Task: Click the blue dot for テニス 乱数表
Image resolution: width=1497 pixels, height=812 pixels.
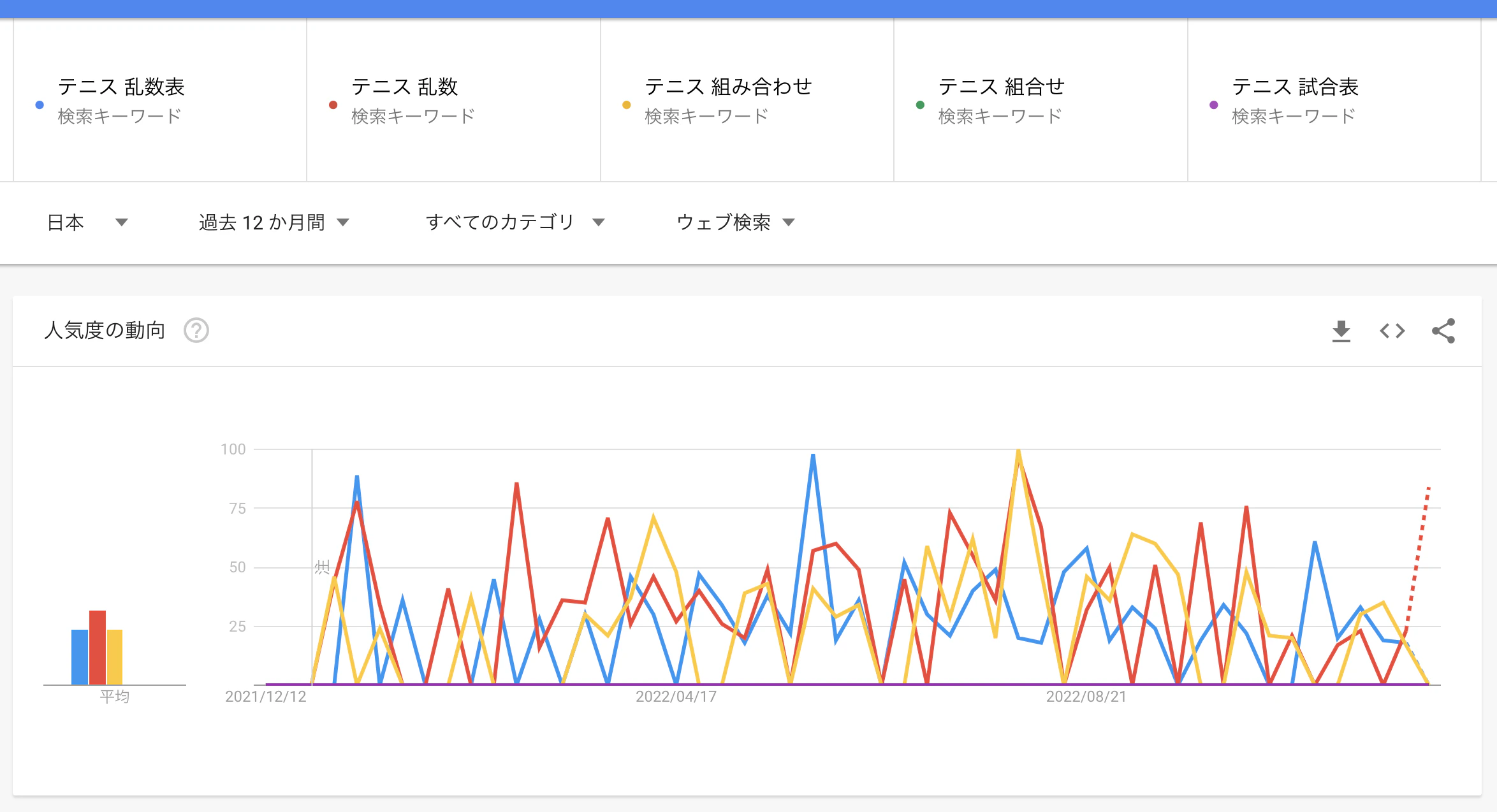Action: (x=40, y=105)
